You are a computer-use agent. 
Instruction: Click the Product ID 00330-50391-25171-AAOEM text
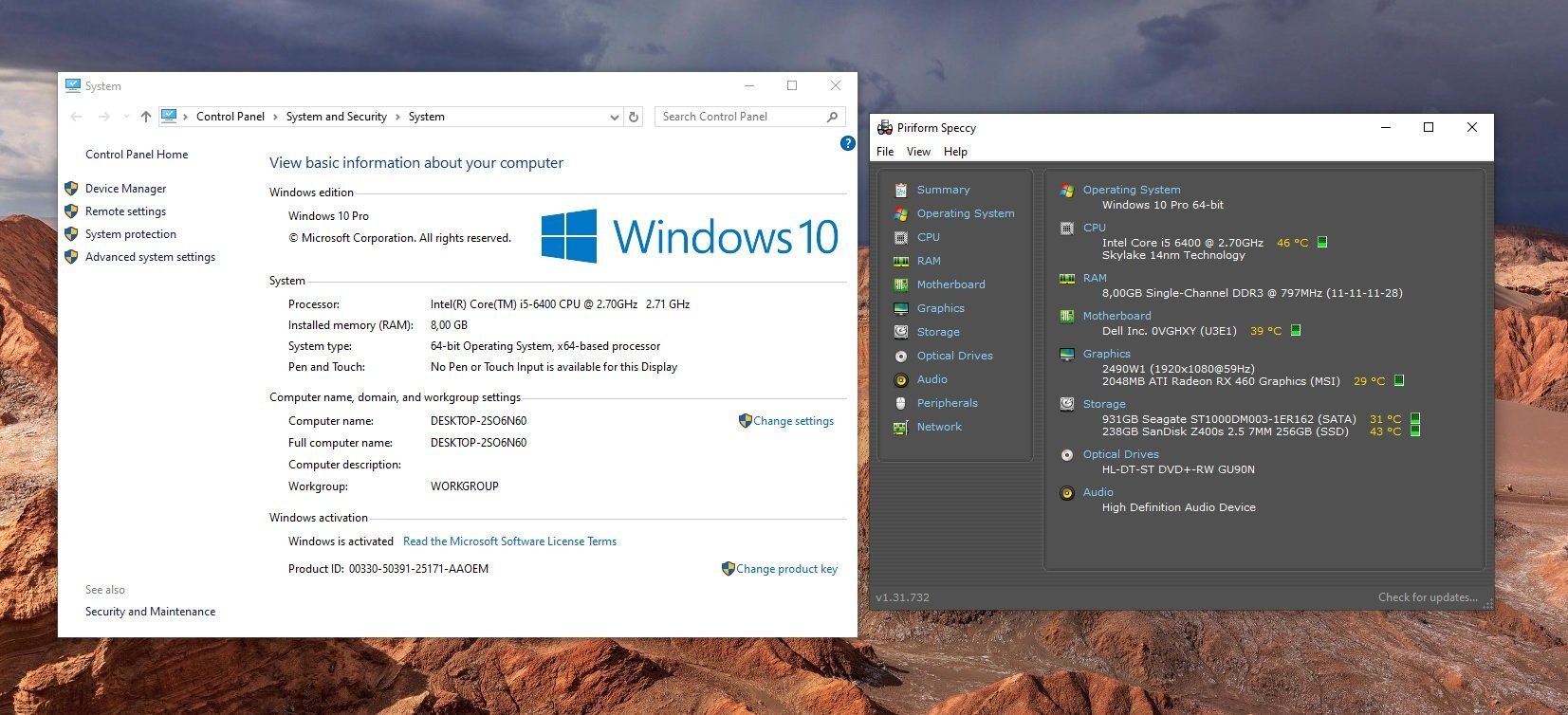(x=418, y=569)
